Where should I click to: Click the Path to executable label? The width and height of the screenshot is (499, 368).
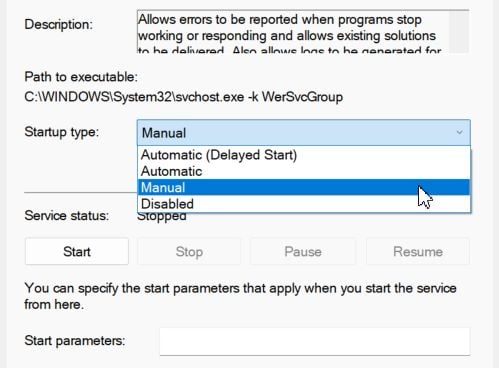[x=81, y=77]
